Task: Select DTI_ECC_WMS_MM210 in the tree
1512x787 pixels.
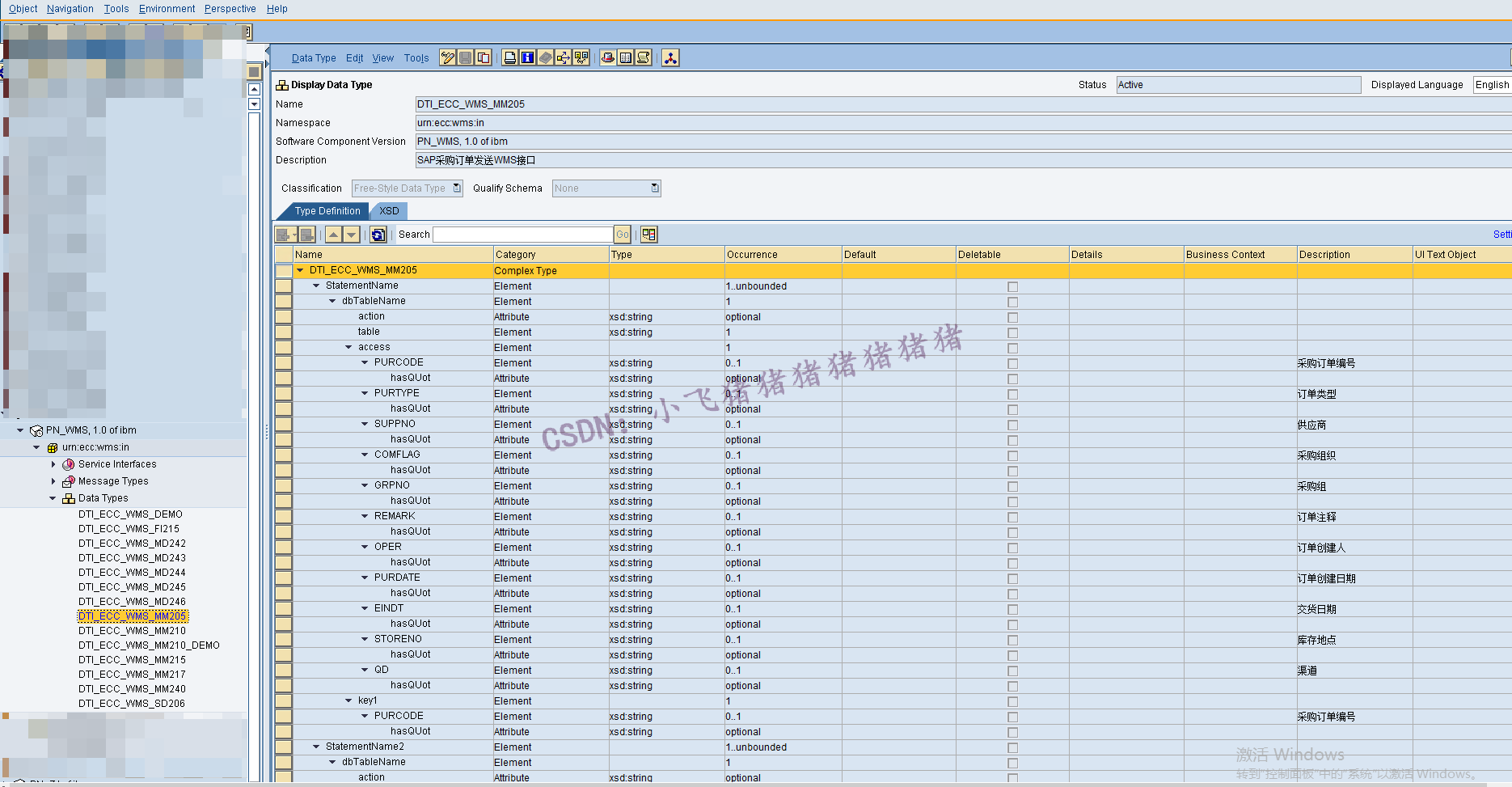Action: pos(132,630)
